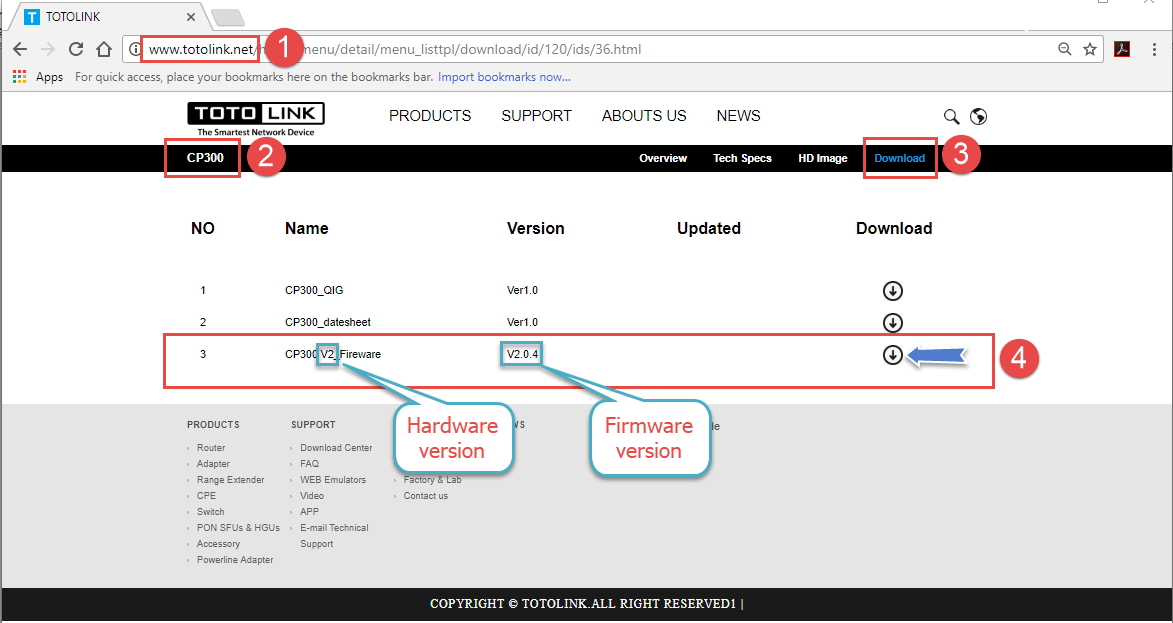Click Ver1.0 in the CP300_QIG row
1173x623 pixels.
tap(522, 290)
